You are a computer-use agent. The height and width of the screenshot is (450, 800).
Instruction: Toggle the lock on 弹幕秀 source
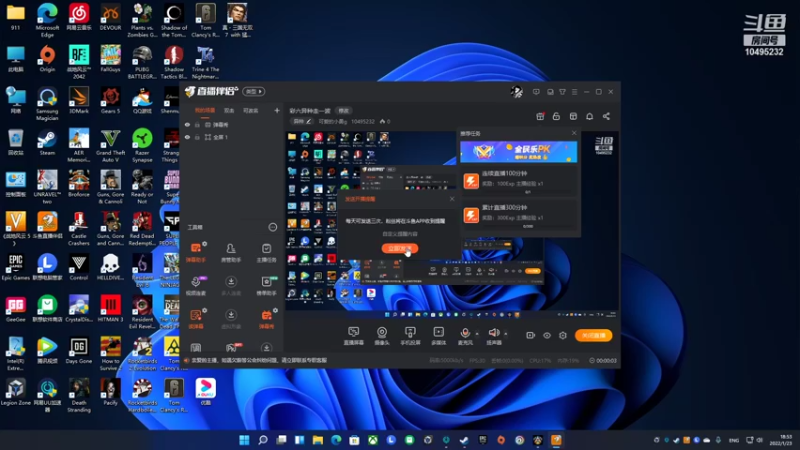[x=197, y=124]
